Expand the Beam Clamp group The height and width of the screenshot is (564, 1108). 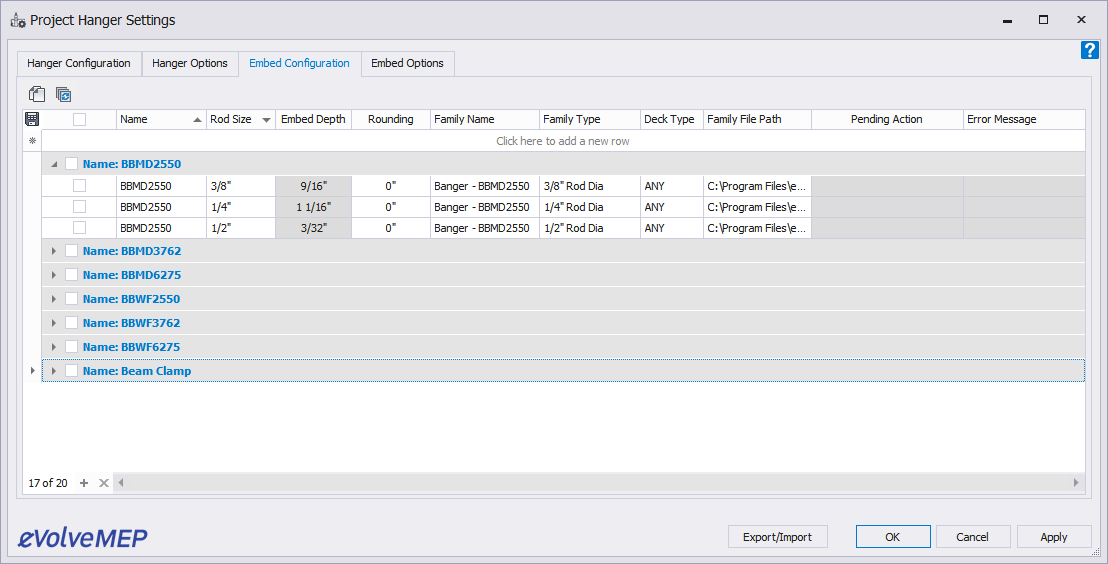click(x=54, y=371)
